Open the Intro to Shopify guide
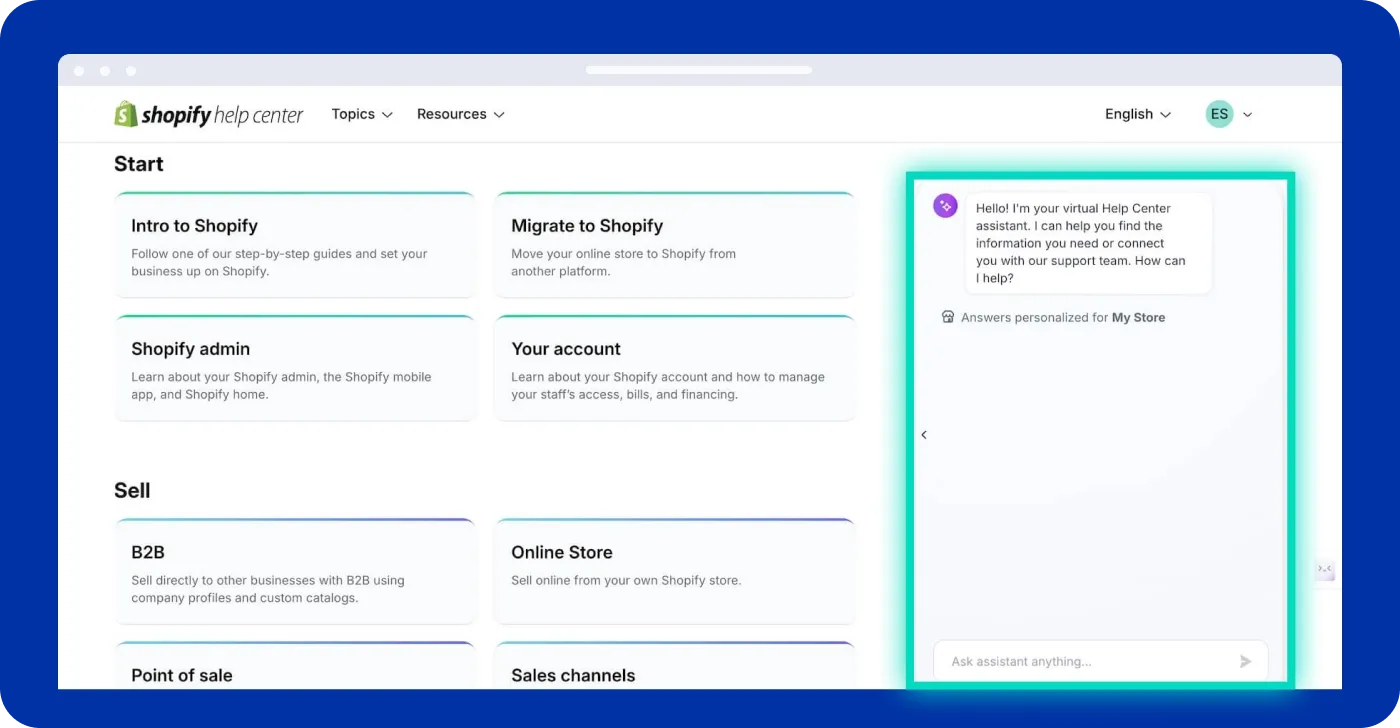This screenshot has height=728, width=1400. (x=294, y=244)
